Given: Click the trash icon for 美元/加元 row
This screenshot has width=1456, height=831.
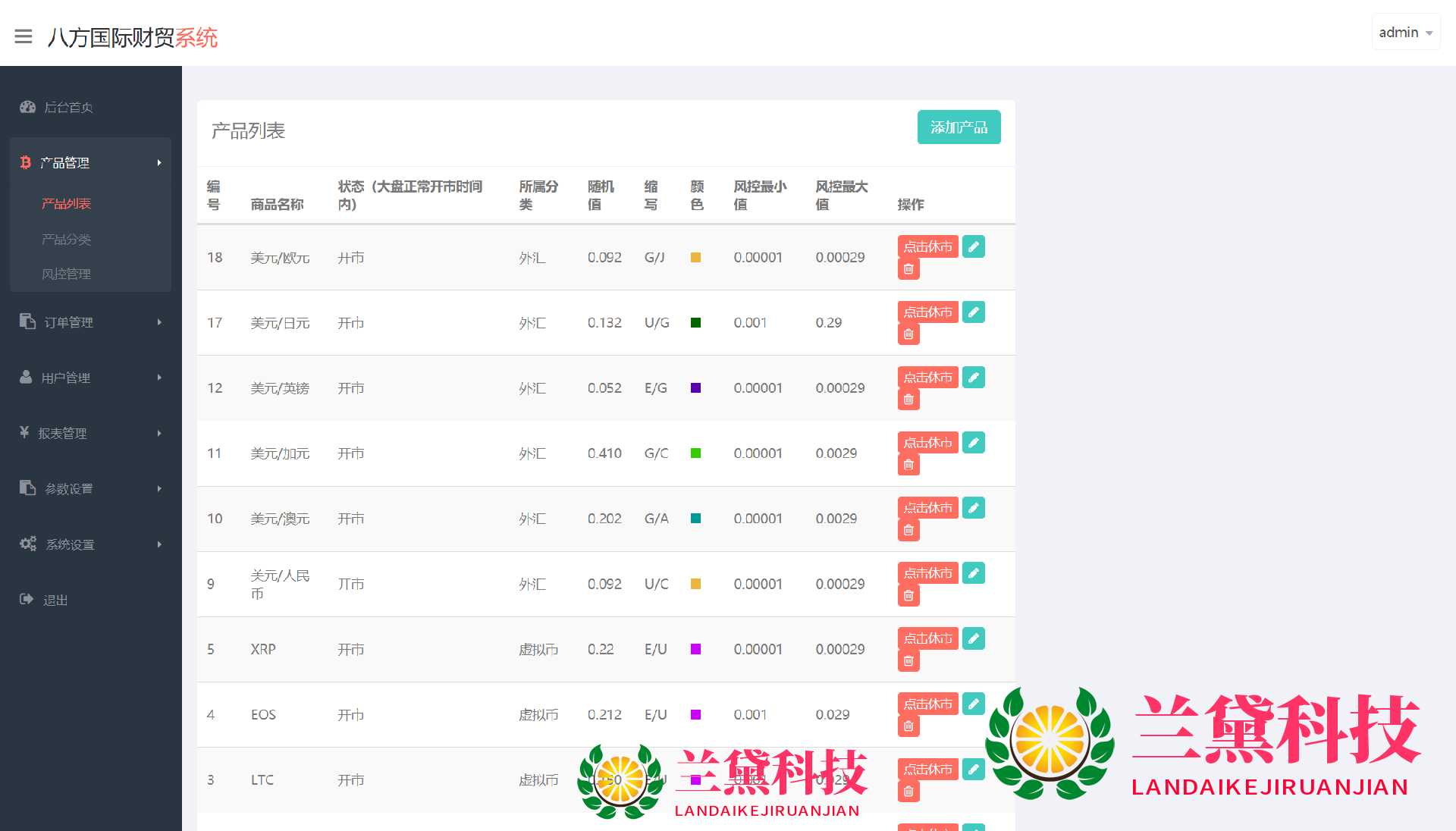Looking at the screenshot, I should coord(908,465).
